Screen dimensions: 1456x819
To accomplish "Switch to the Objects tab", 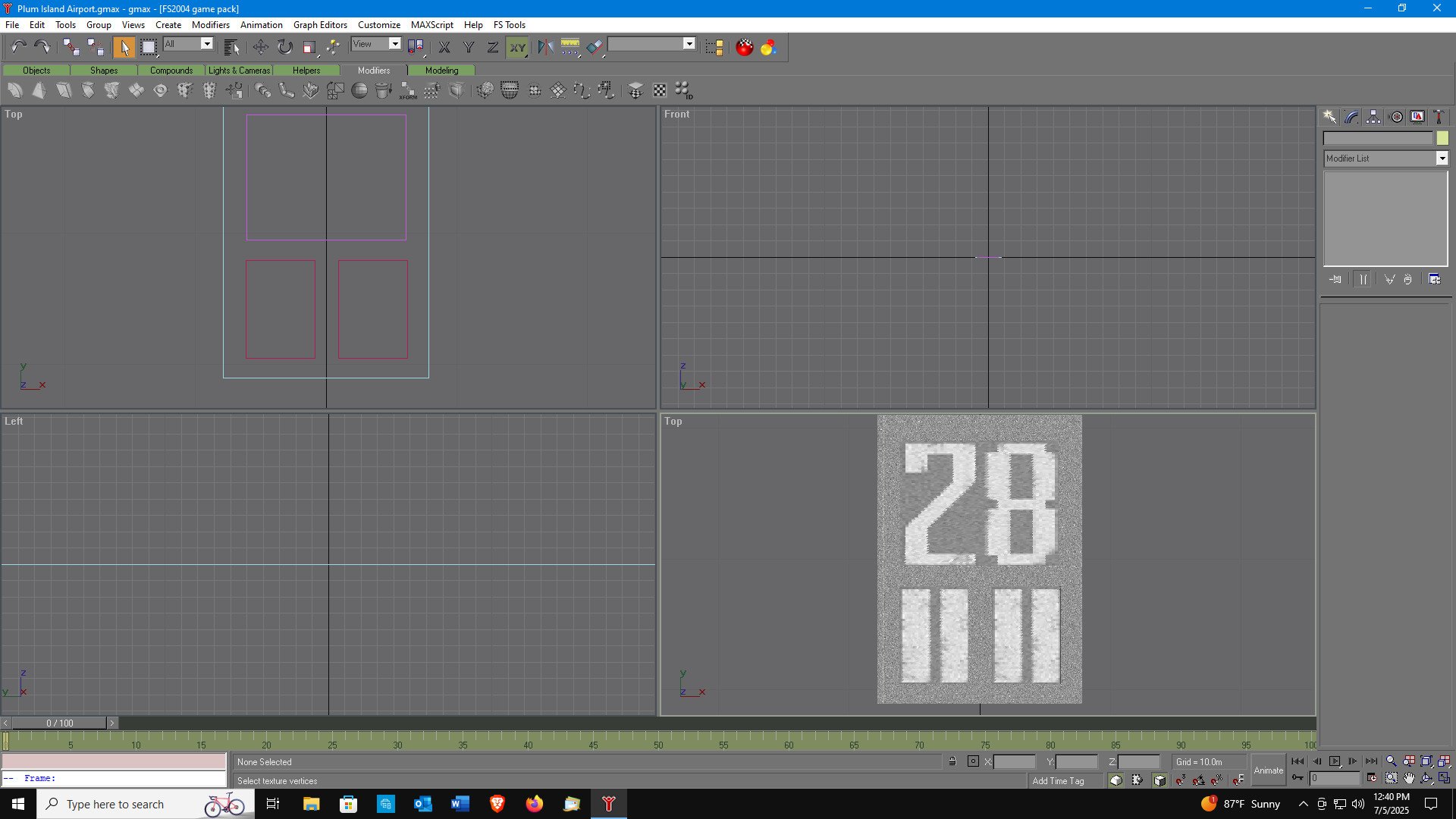I will [x=36, y=70].
